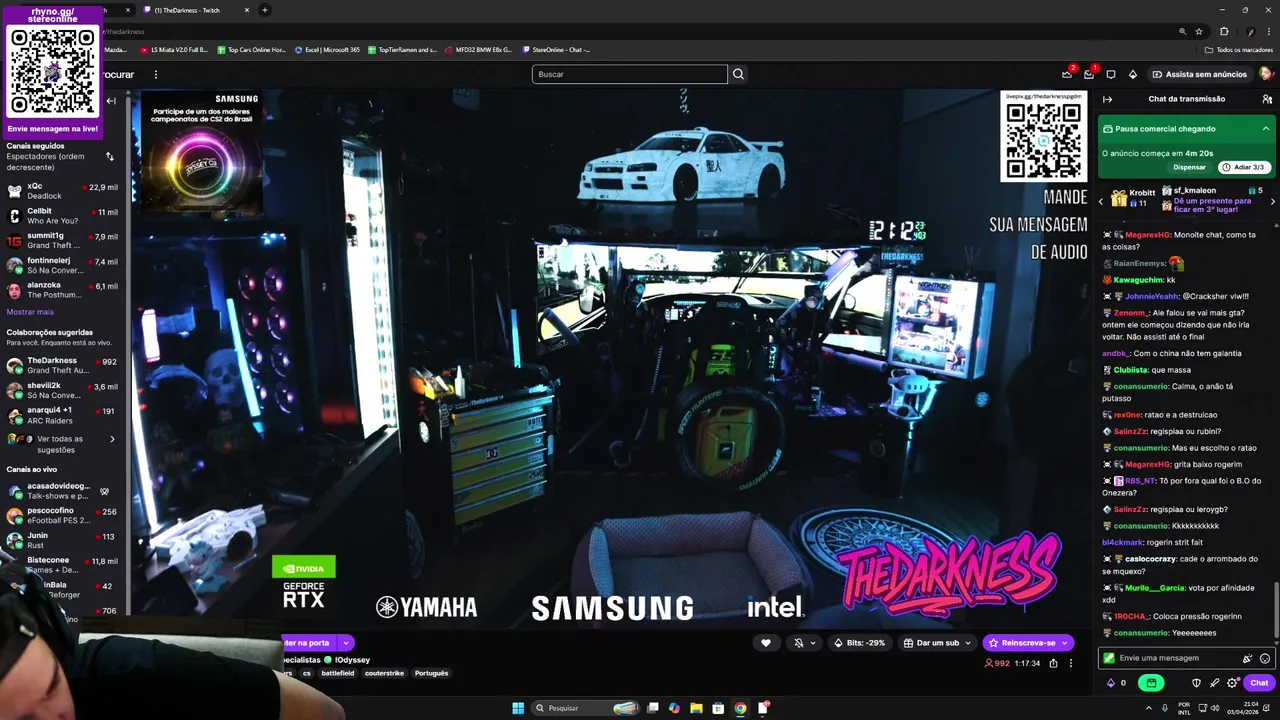Viewport: 1280px width, 720px height.
Task: Click the purple Chat send button
Action: pos(1259,683)
